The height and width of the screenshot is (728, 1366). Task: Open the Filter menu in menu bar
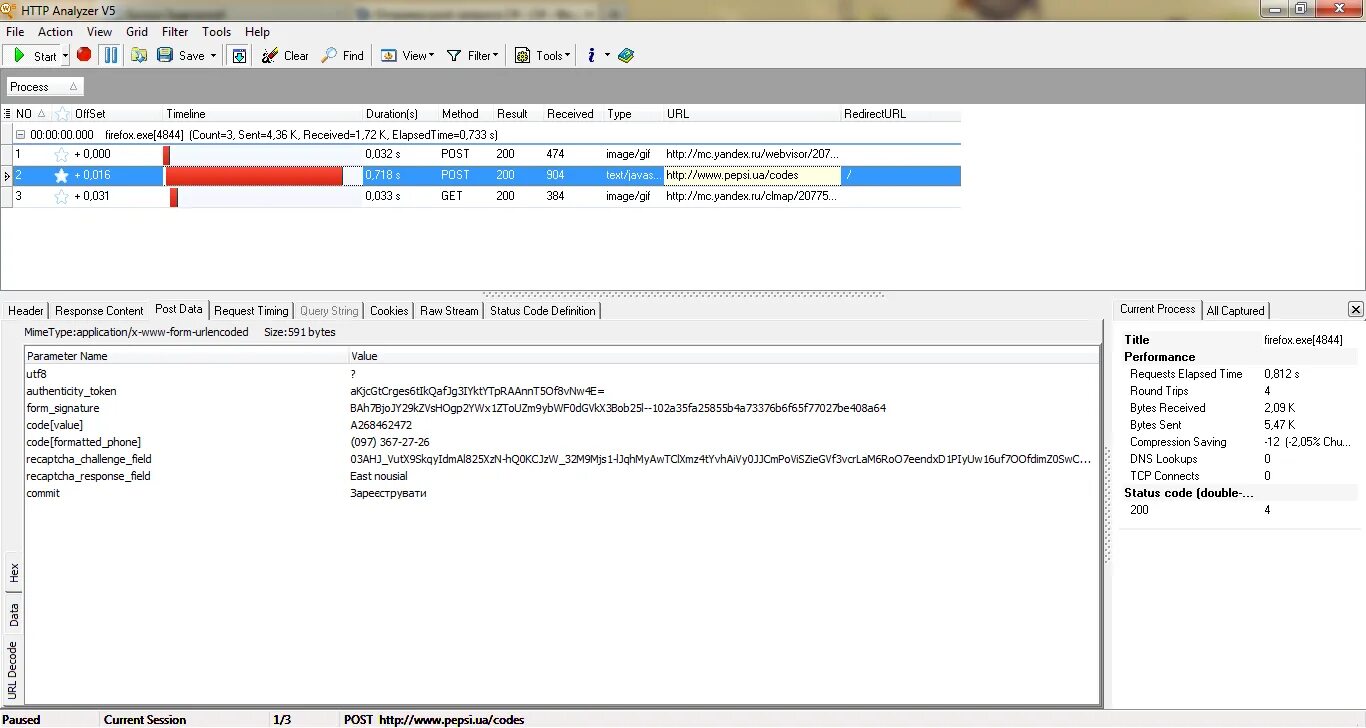pyautogui.click(x=175, y=32)
